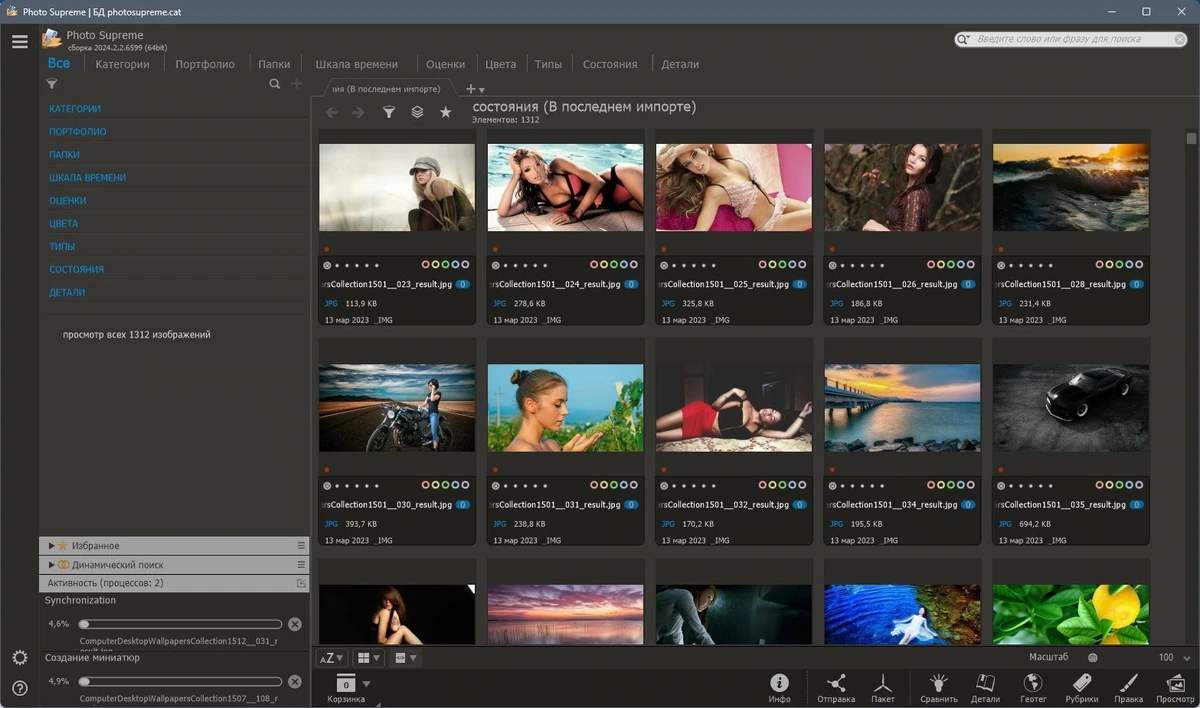The width and height of the screenshot is (1200, 708).
Task: Expand the Динамический поиск panel
Action: 52,565
